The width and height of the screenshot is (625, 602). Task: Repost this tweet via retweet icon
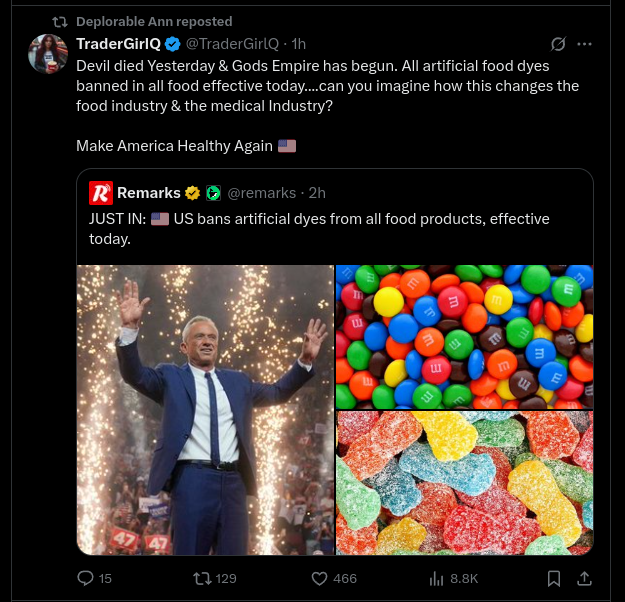203,578
